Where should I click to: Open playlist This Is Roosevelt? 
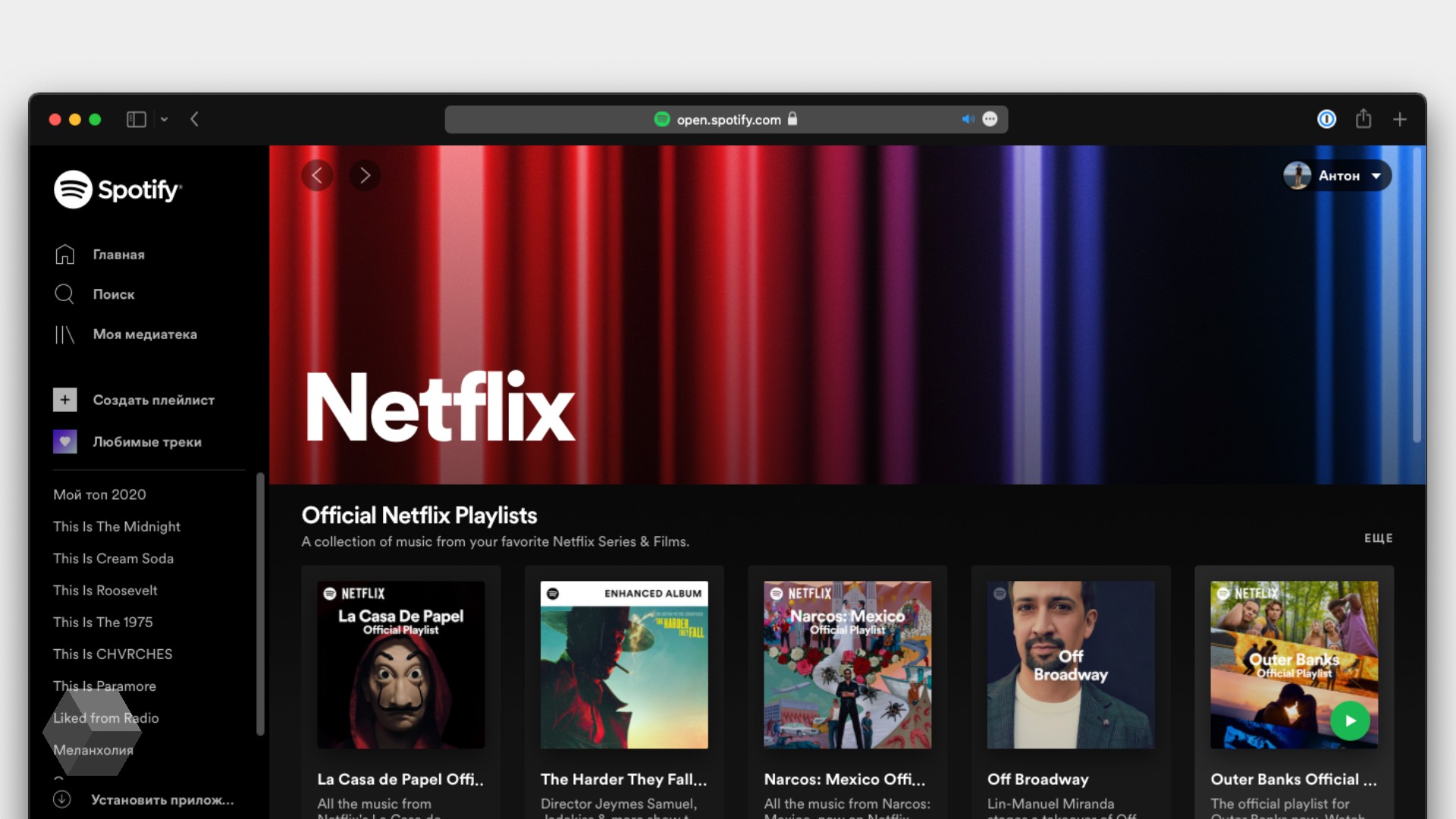(x=105, y=590)
